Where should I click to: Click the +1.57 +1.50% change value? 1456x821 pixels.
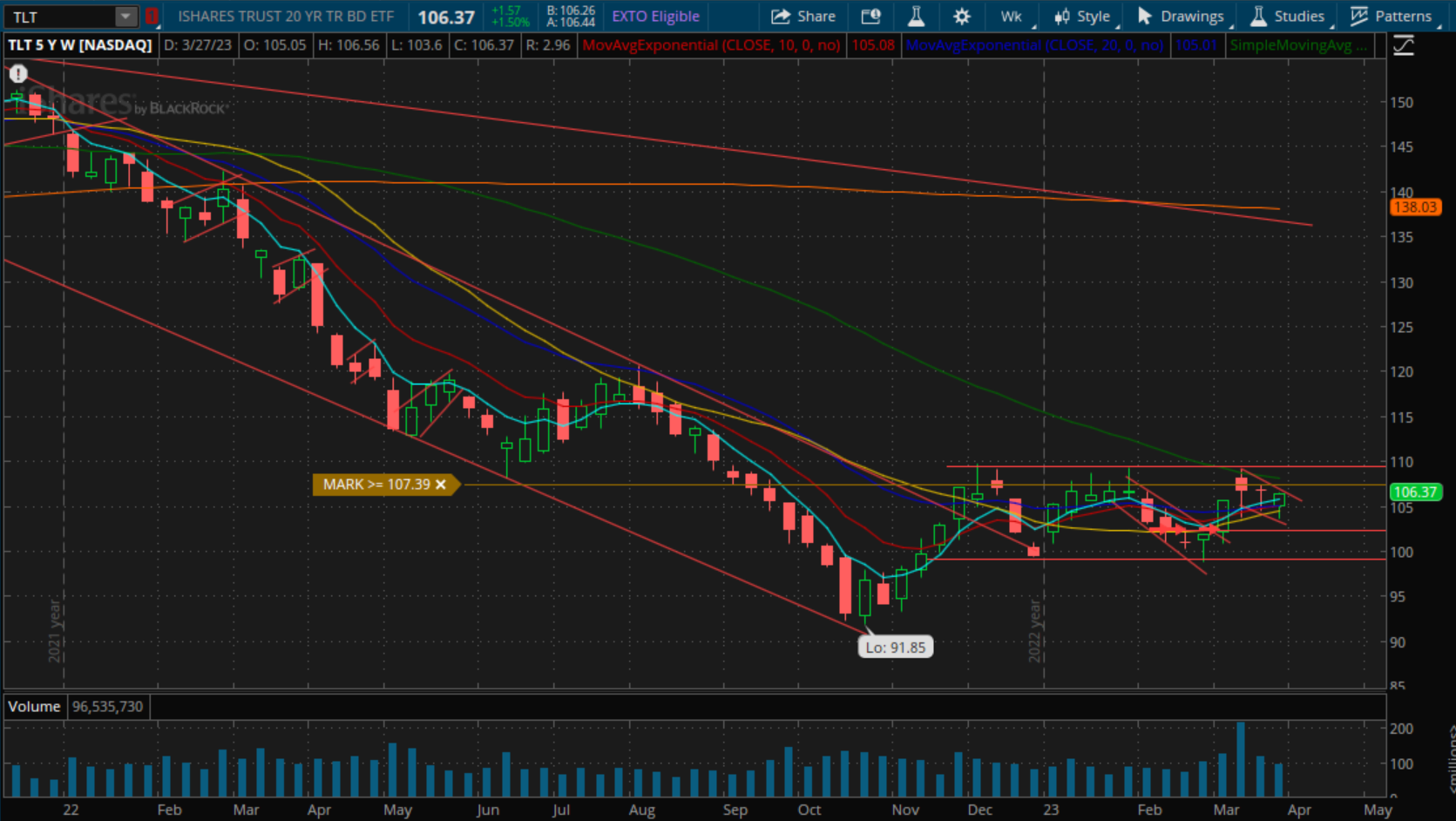[x=511, y=17]
